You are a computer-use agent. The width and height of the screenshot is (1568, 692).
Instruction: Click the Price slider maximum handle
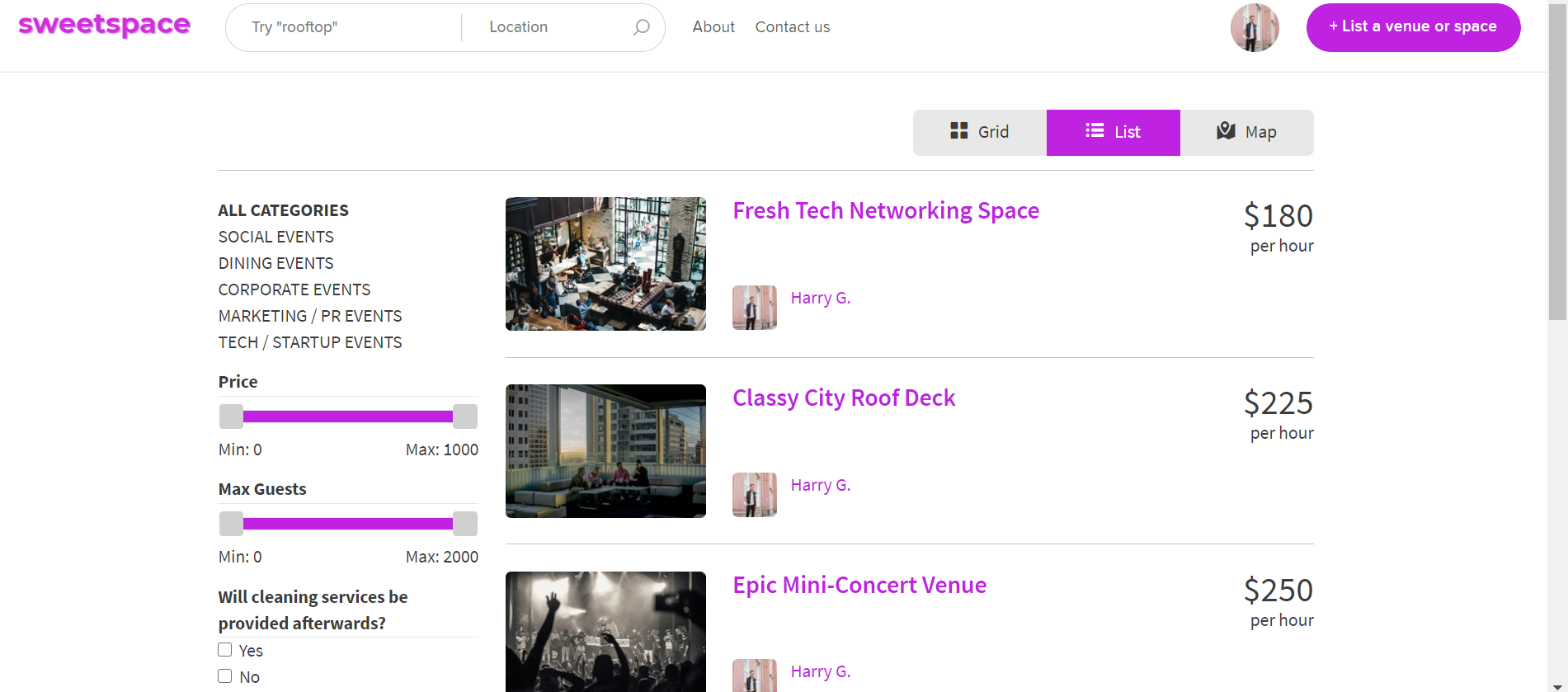(465, 417)
